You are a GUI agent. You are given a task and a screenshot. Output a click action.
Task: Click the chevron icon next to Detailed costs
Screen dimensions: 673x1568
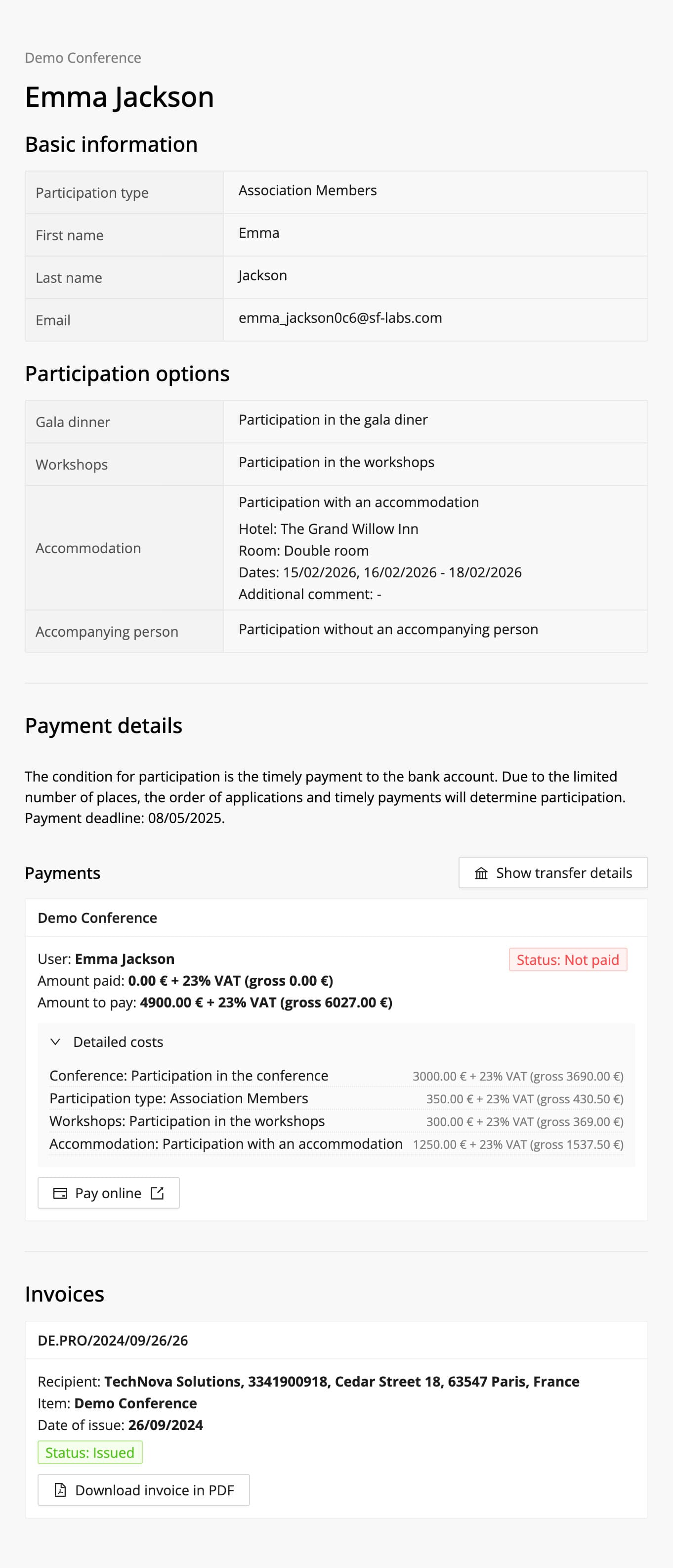tap(56, 1042)
